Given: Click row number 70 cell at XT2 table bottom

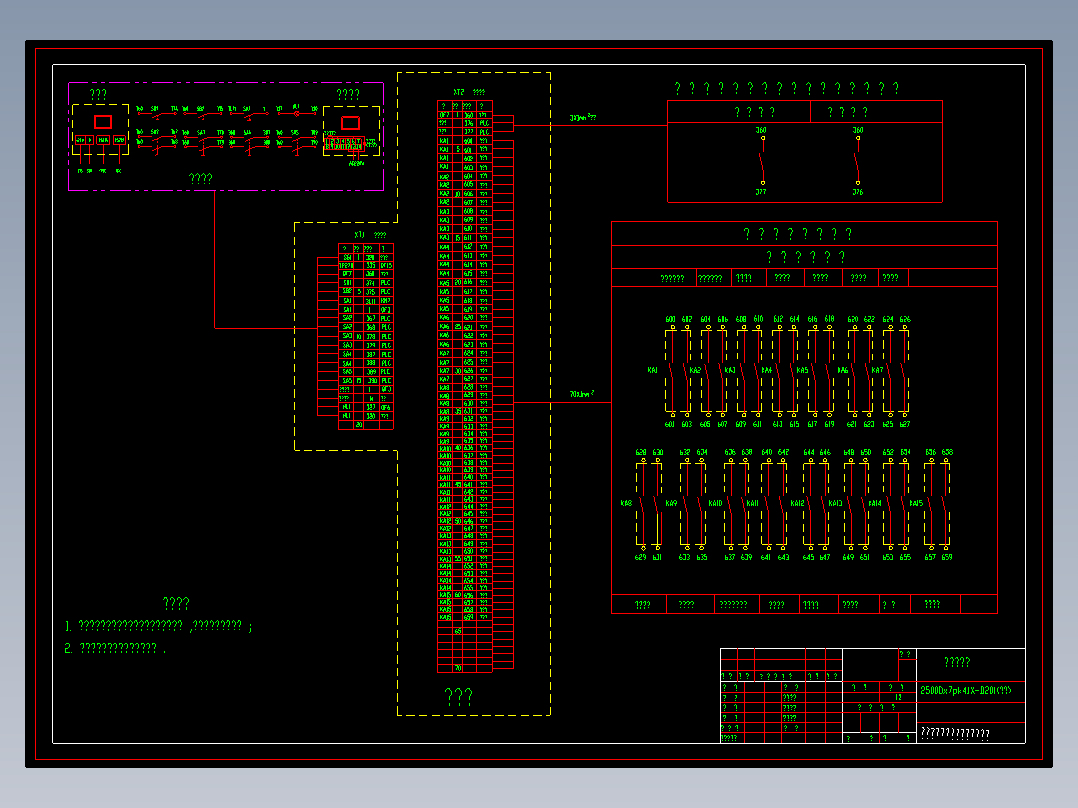Looking at the screenshot, I should (x=458, y=668).
